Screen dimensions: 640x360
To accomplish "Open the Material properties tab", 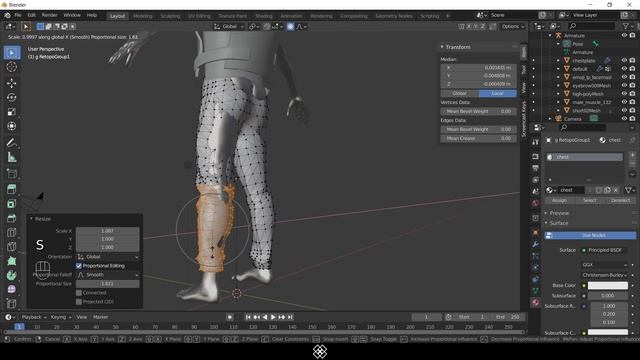I will point(536,302).
